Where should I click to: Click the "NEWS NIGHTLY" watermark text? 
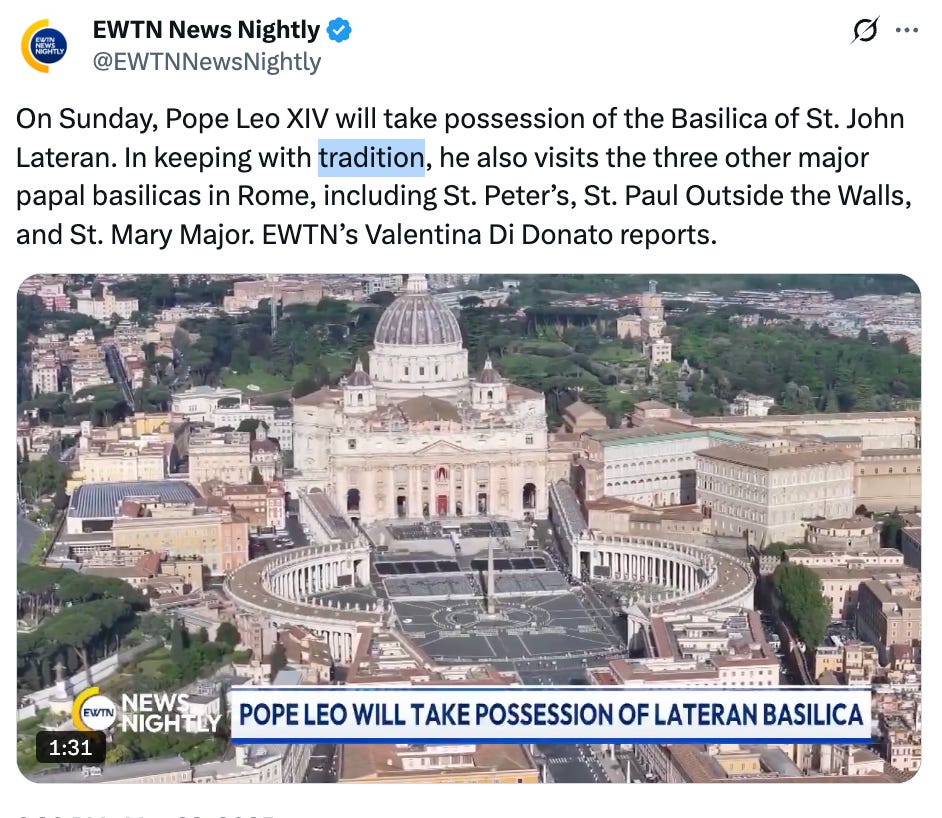[169, 713]
